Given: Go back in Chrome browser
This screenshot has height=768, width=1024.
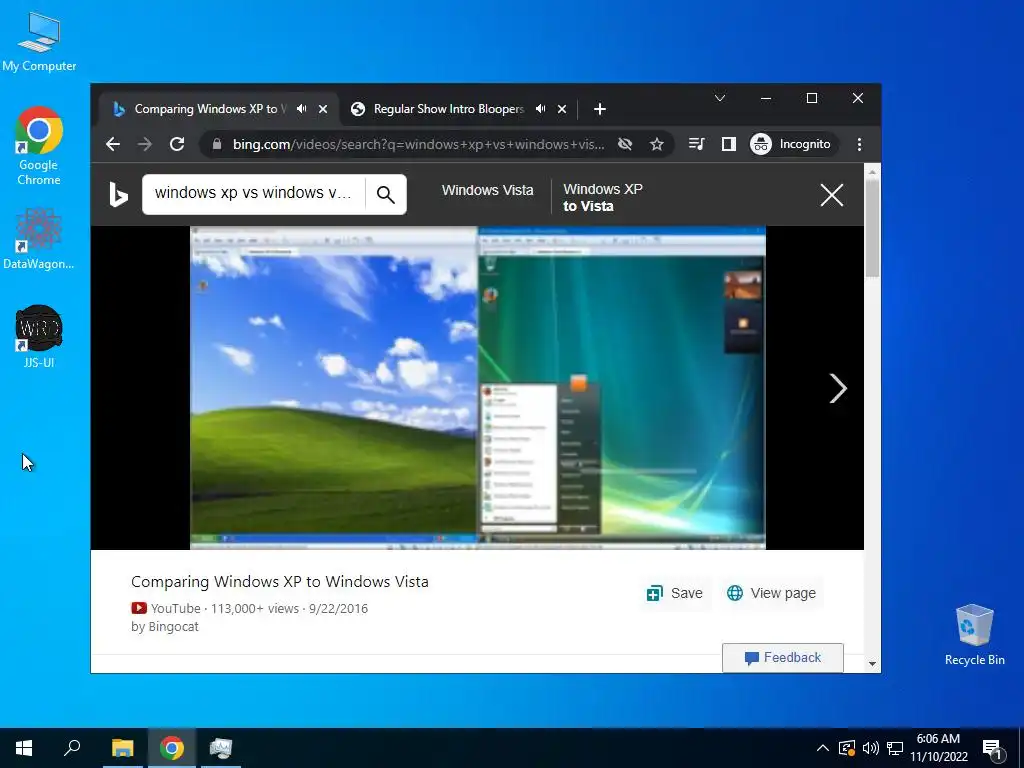Looking at the screenshot, I should point(113,144).
